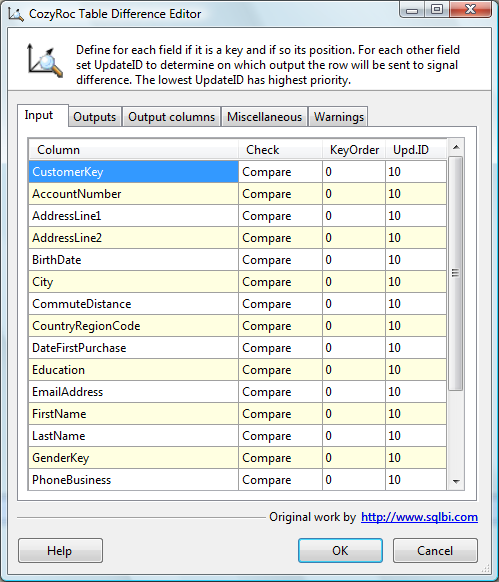
Task: Click the KeyOrder value for FirstName
Action: (x=354, y=414)
